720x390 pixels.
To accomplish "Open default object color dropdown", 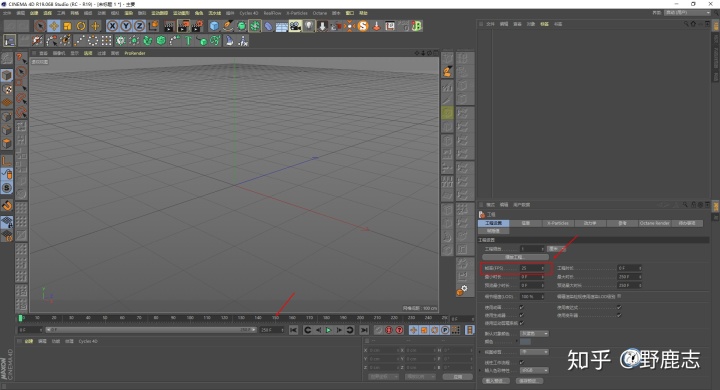I will coord(534,333).
